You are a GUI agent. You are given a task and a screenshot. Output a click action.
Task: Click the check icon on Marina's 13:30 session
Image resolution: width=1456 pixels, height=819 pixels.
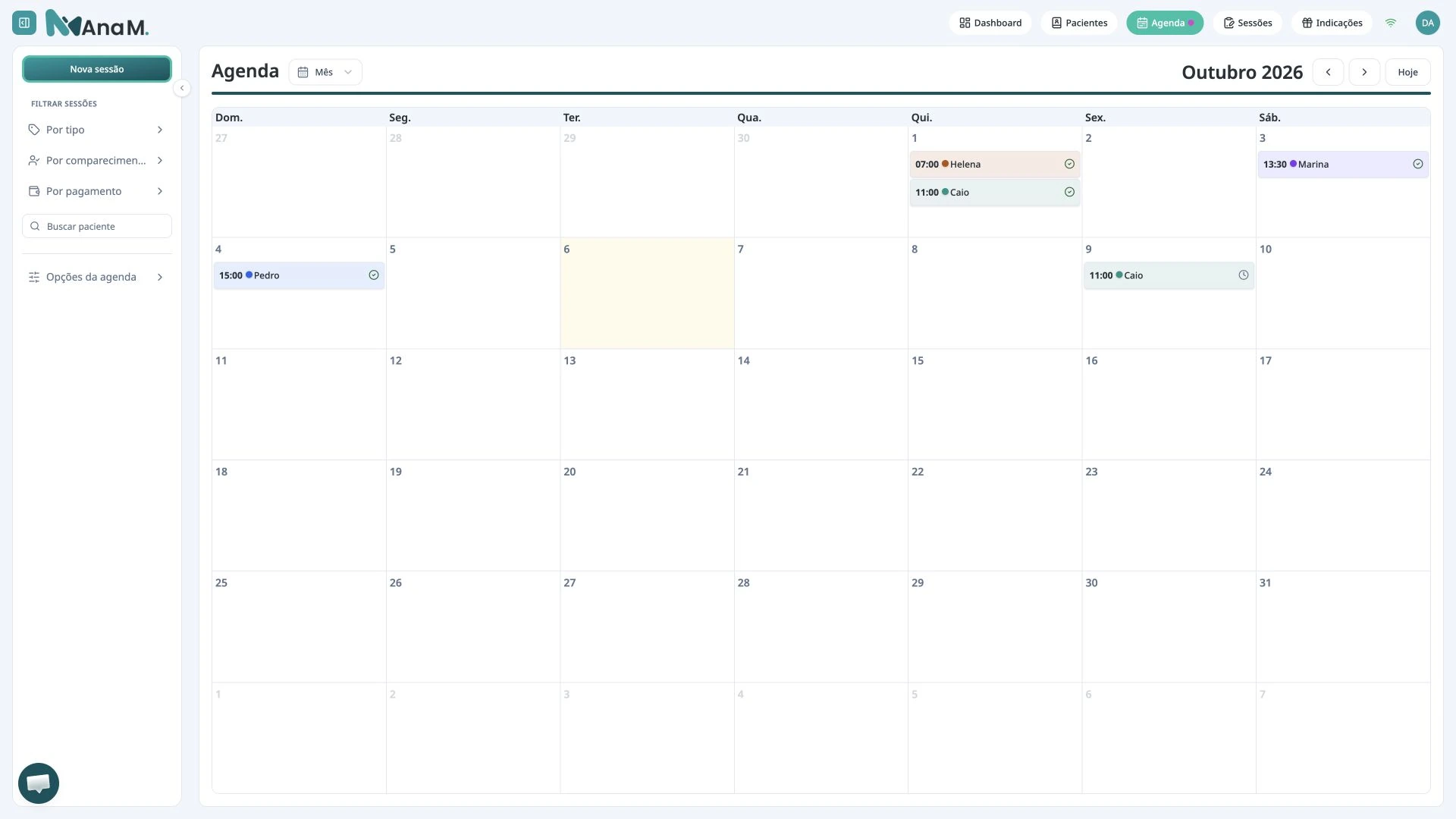(x=1418, y=165)
